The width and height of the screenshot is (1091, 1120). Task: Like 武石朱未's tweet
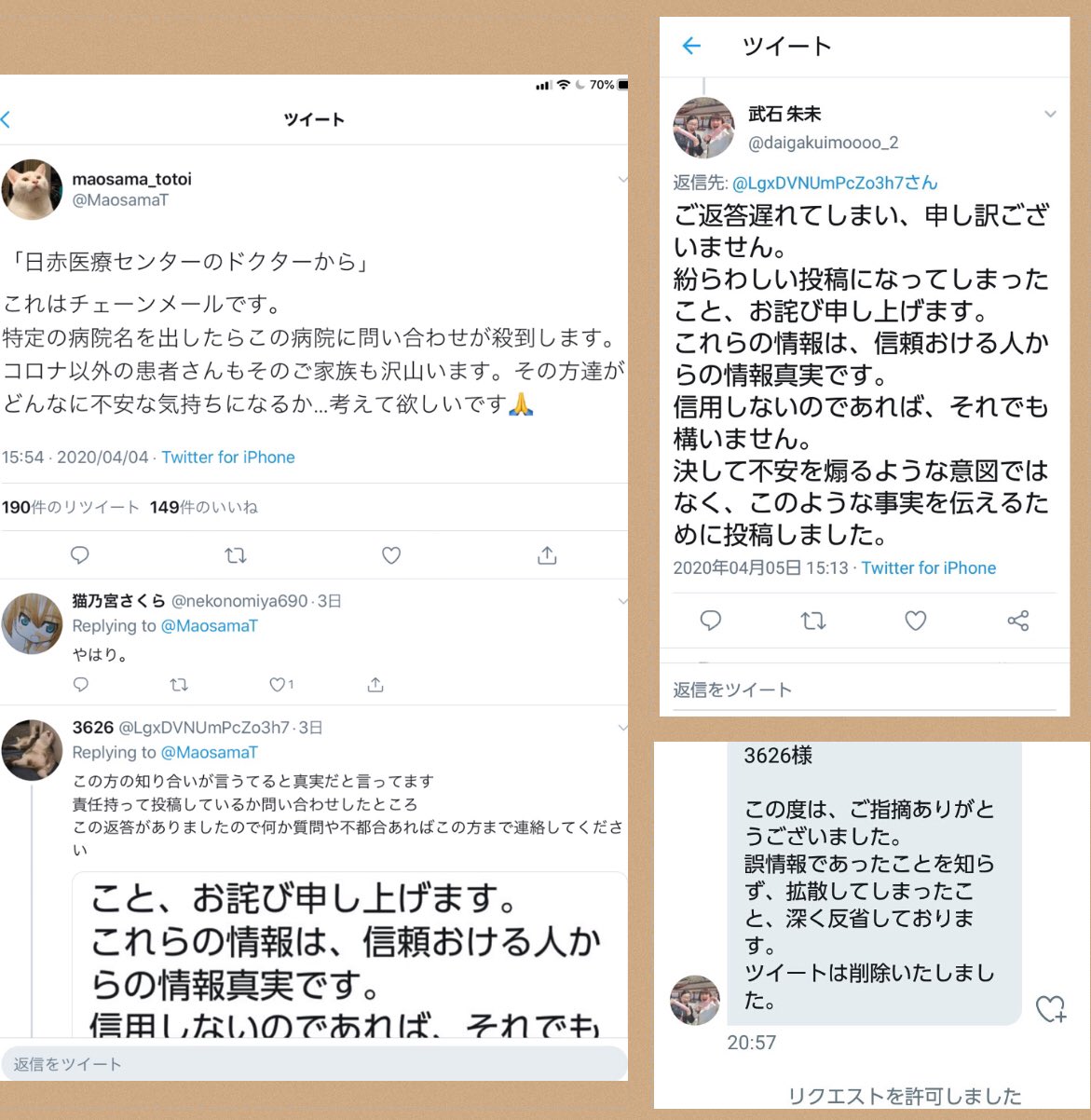pyautogui.click(x=916, y=621)
